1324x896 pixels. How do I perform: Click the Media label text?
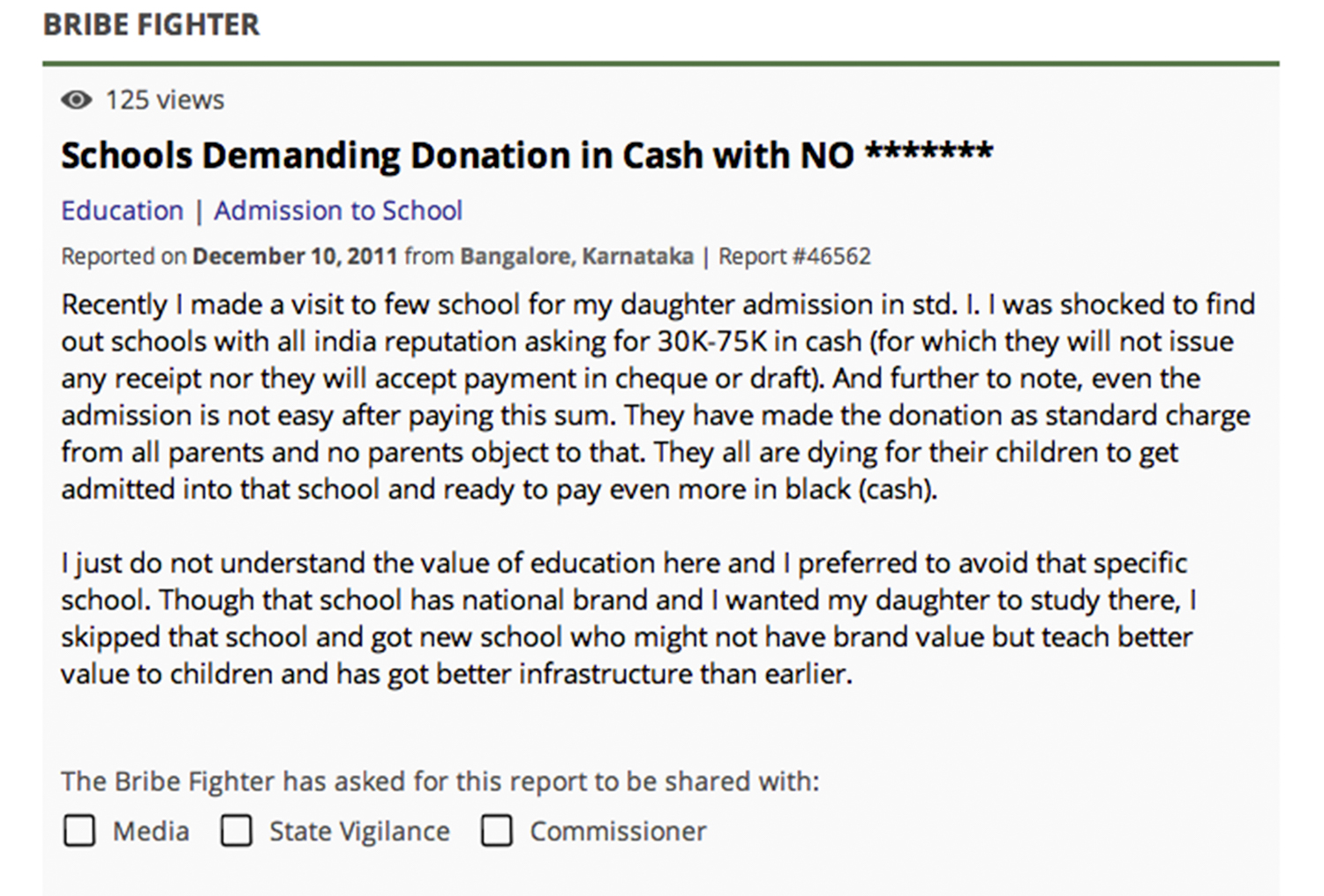[151, 832]
